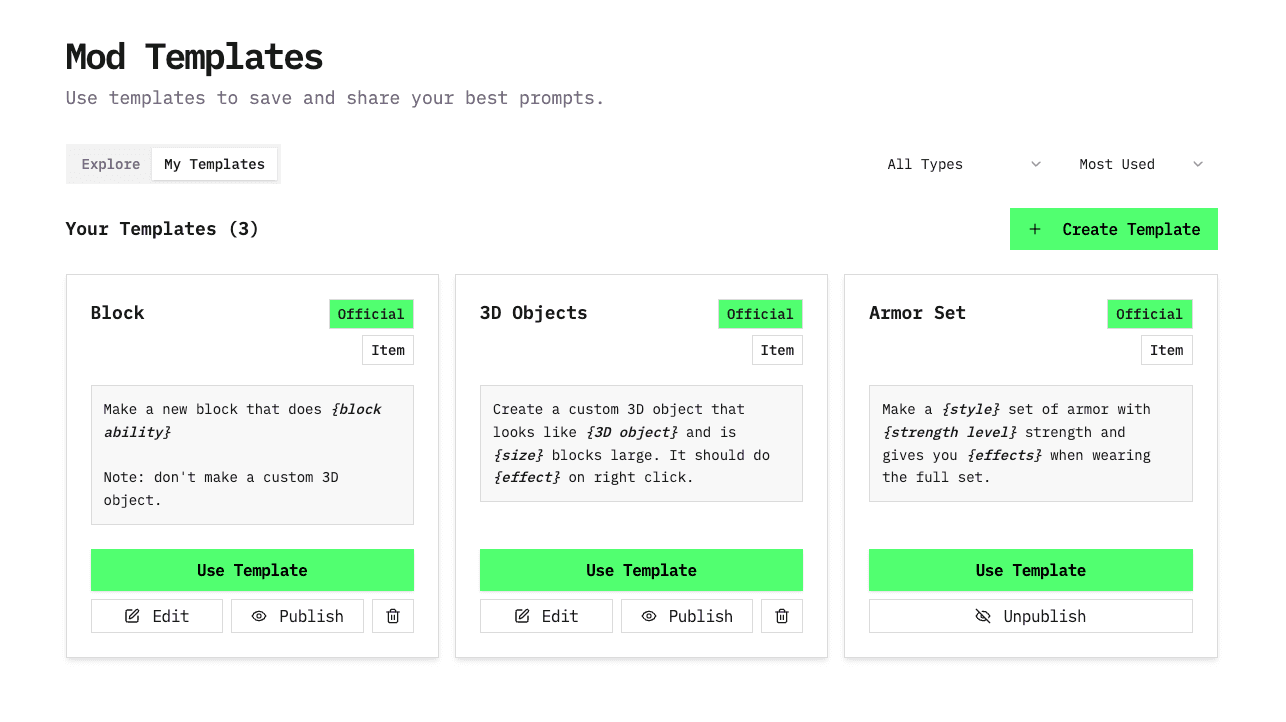Open the All Types filter dropdown

tap(960, 164)
